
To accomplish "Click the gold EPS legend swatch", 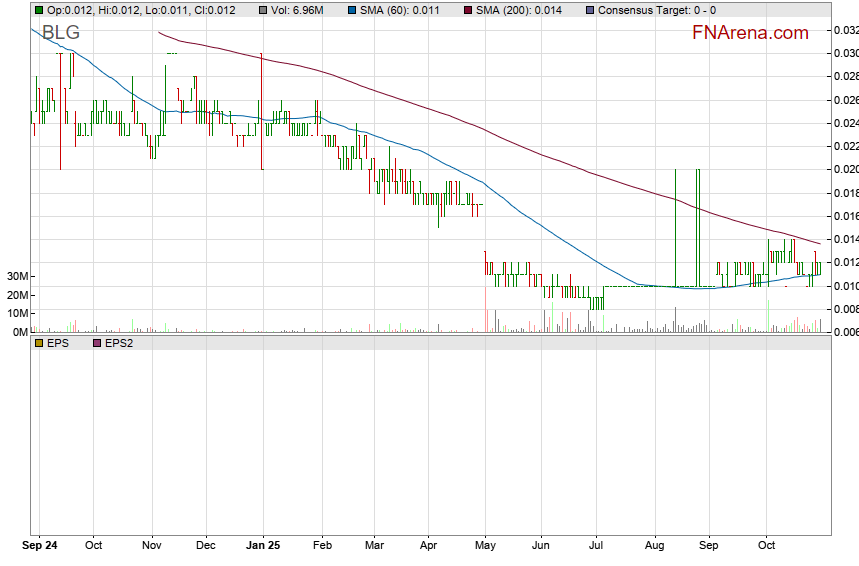I will pos(39,343).
